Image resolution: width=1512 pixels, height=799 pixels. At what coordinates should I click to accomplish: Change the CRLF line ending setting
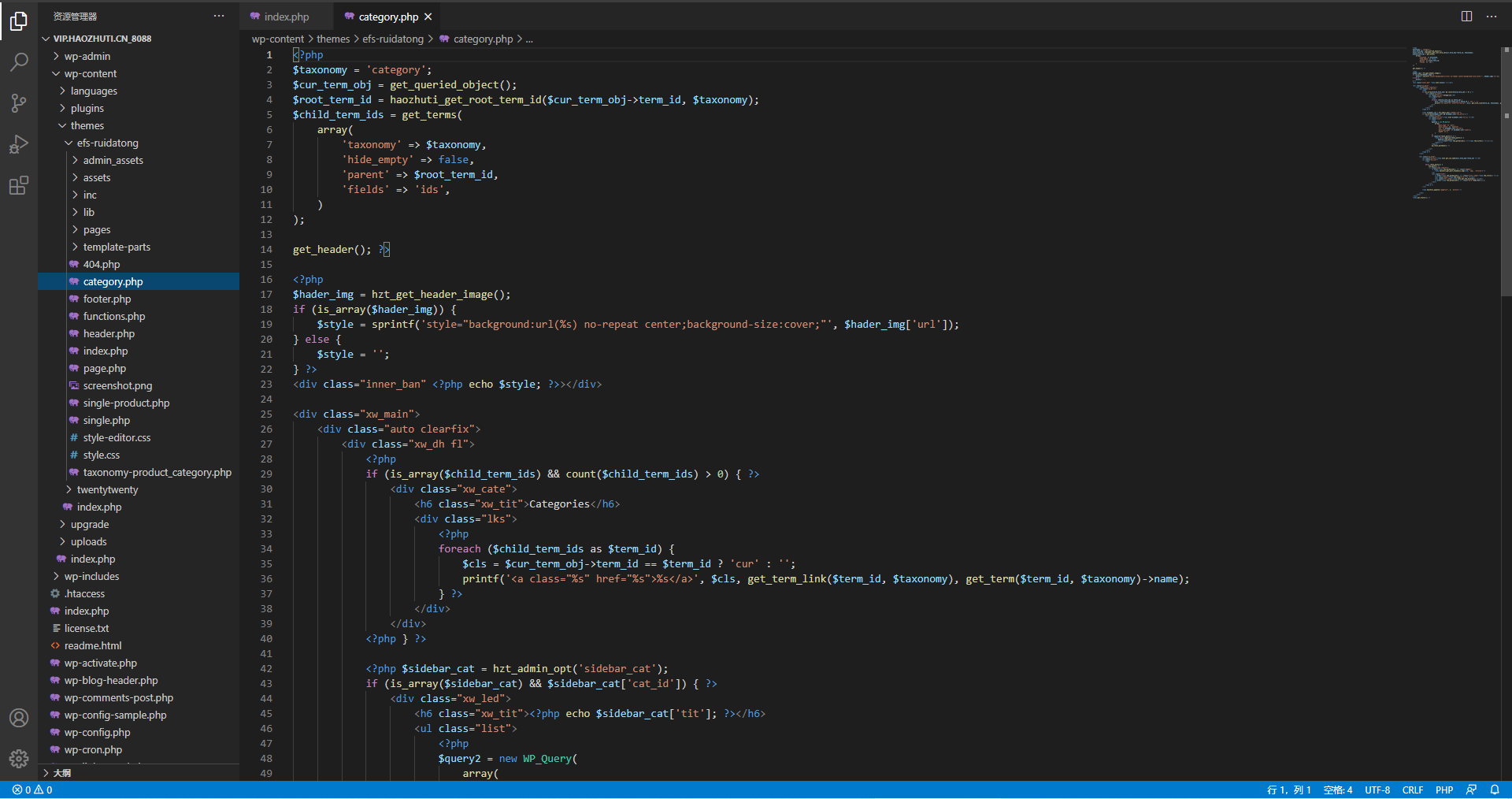coord(1412,790)
